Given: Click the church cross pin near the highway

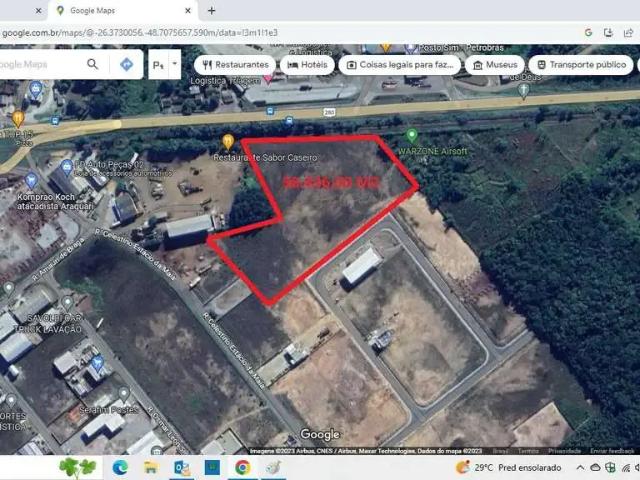Looking at the screenshot, I should (x=524, y=90).
